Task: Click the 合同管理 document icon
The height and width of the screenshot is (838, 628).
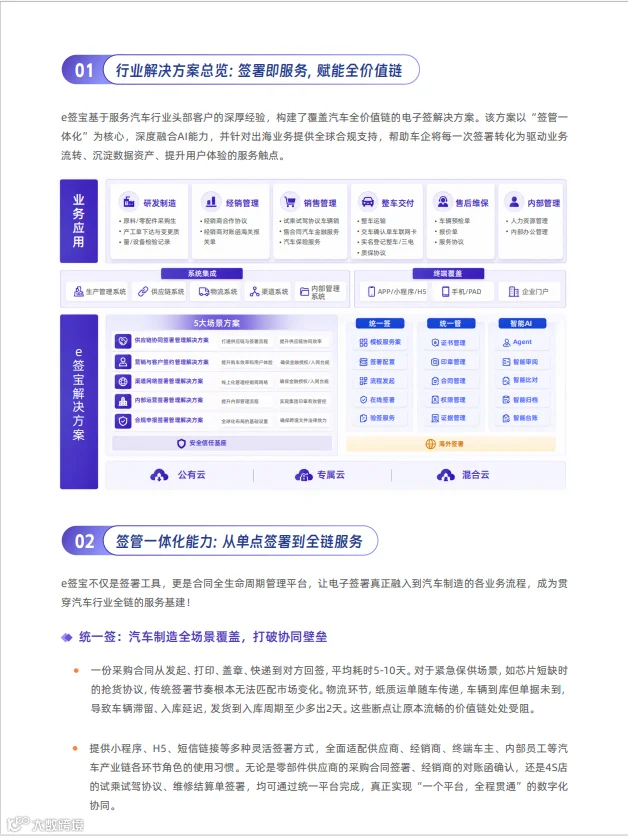Action: point(435,381)
